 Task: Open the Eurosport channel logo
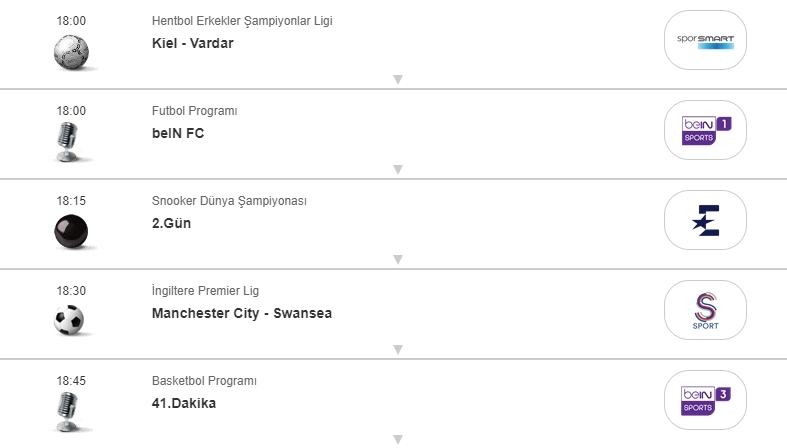click(x=706, y=220)
